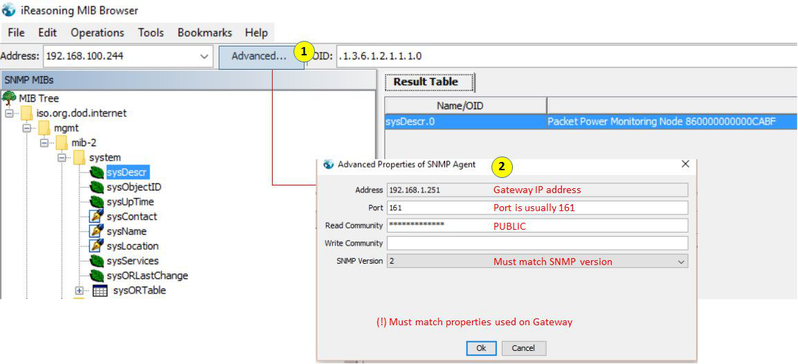Open the Address combo box dropdown
The image size is (798, 364).
[x=204, y=57]
